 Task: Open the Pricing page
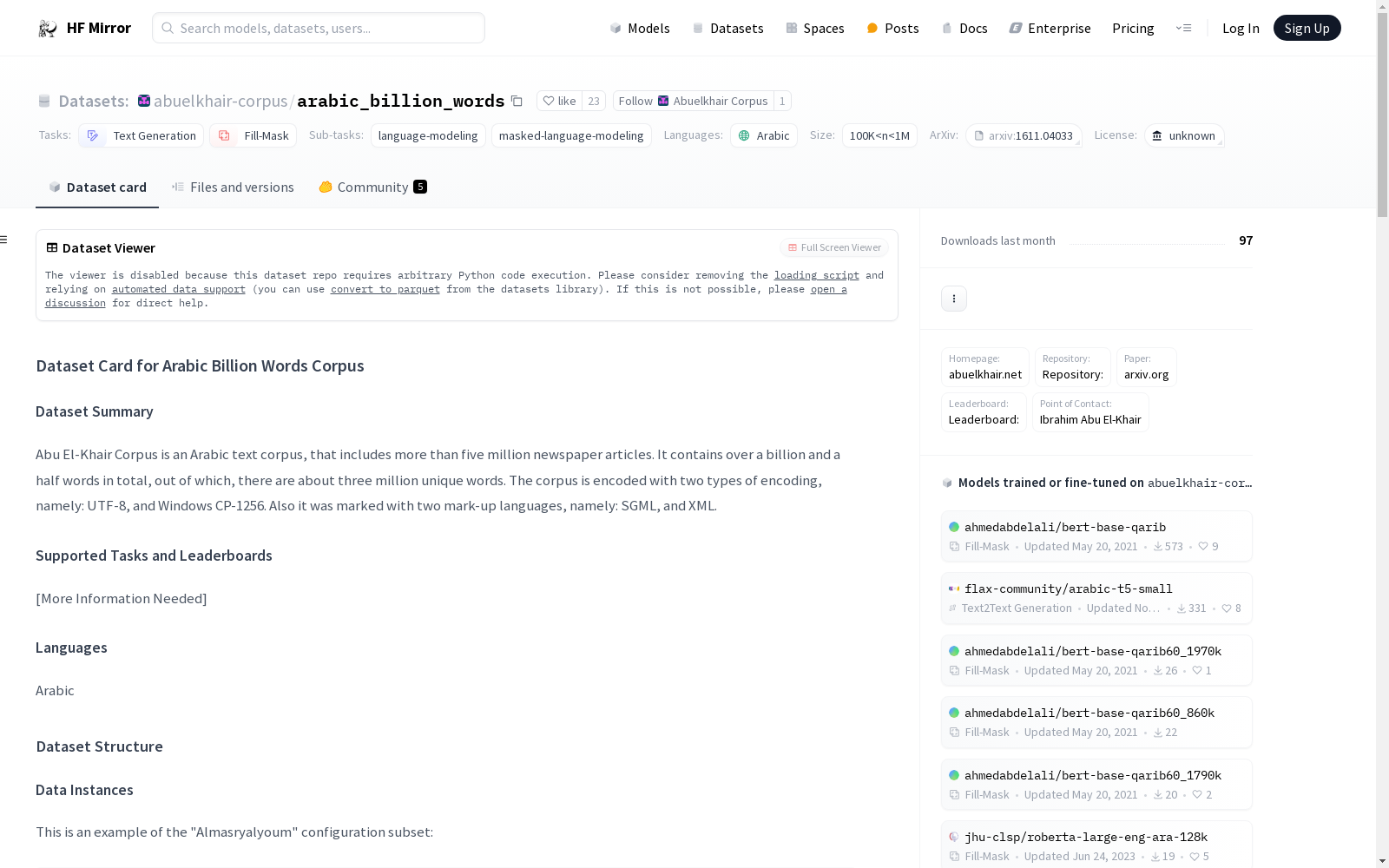pyautogui.click(x=1133, y=28)
